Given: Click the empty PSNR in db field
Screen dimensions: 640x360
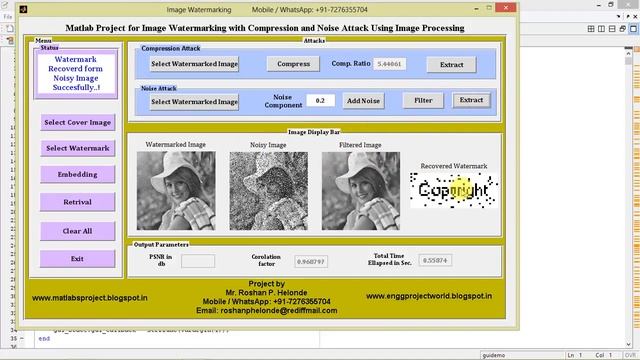Looking at the screenshot, I should [198, 261].
